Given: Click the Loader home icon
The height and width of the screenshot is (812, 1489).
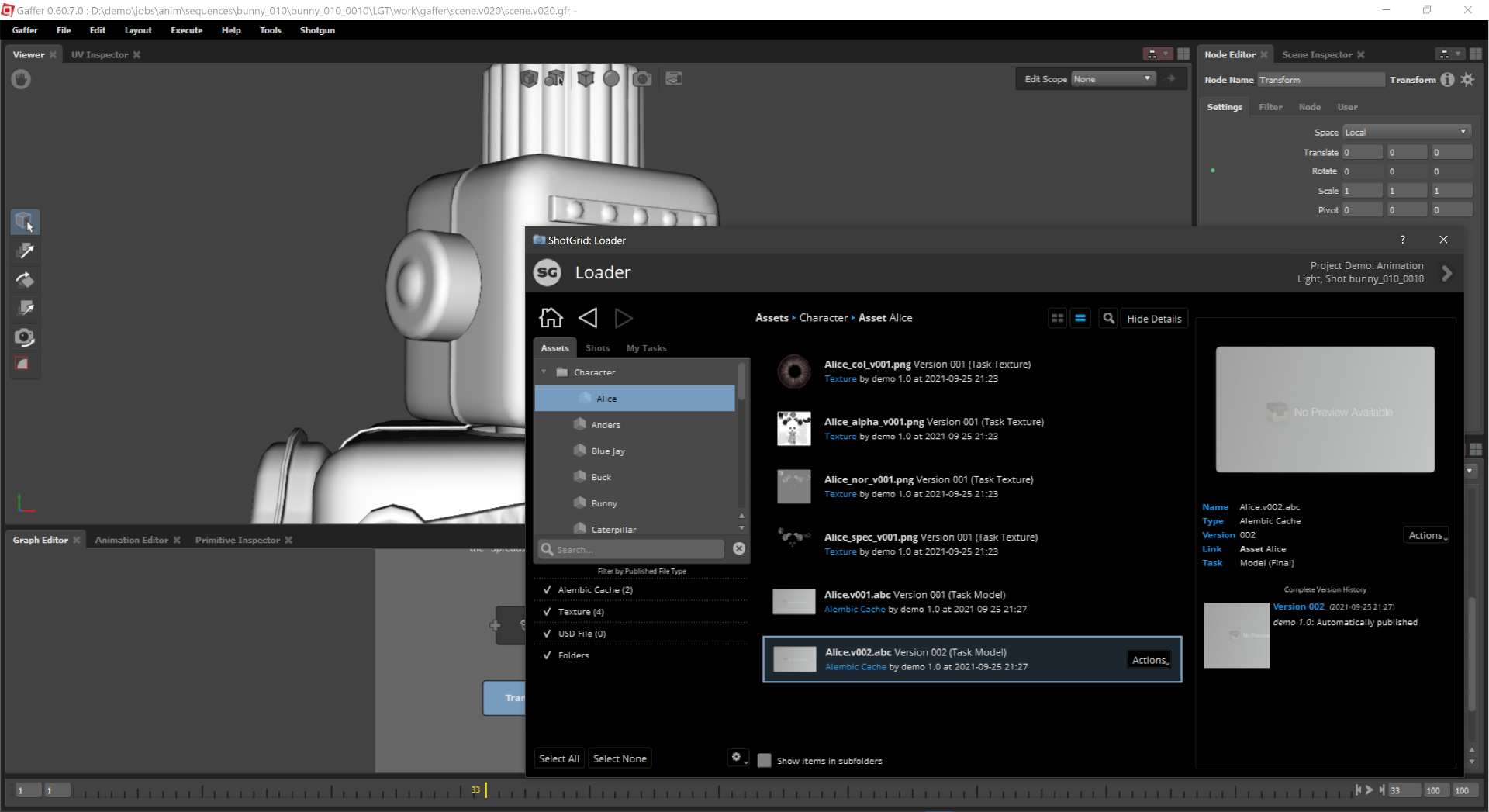Looking at the screenshot, I should coord(551,317).
